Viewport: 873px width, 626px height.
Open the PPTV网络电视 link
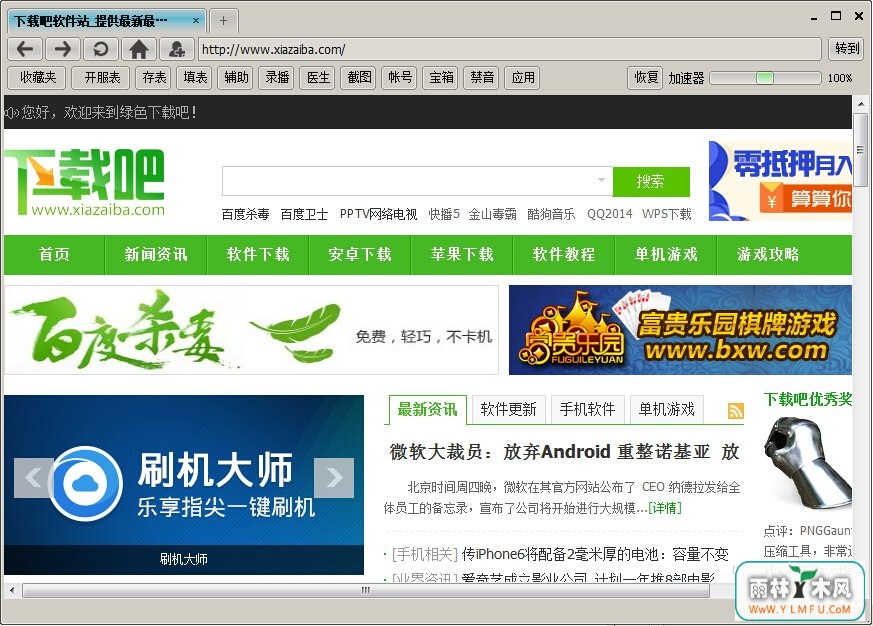pyautogui.click(x=378, y=214)
